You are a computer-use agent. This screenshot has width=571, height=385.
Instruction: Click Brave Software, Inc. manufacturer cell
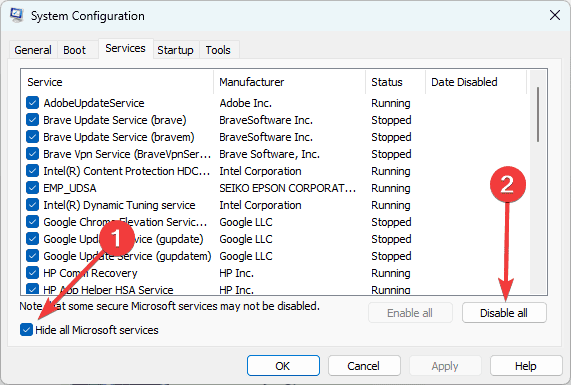coord(269,154)
